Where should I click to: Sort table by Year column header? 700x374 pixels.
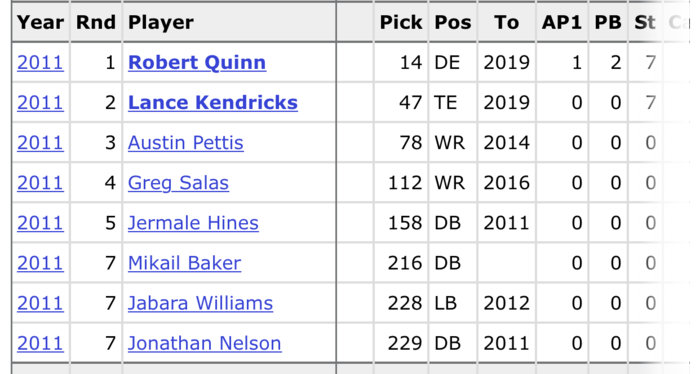click(x=40, y=22)
